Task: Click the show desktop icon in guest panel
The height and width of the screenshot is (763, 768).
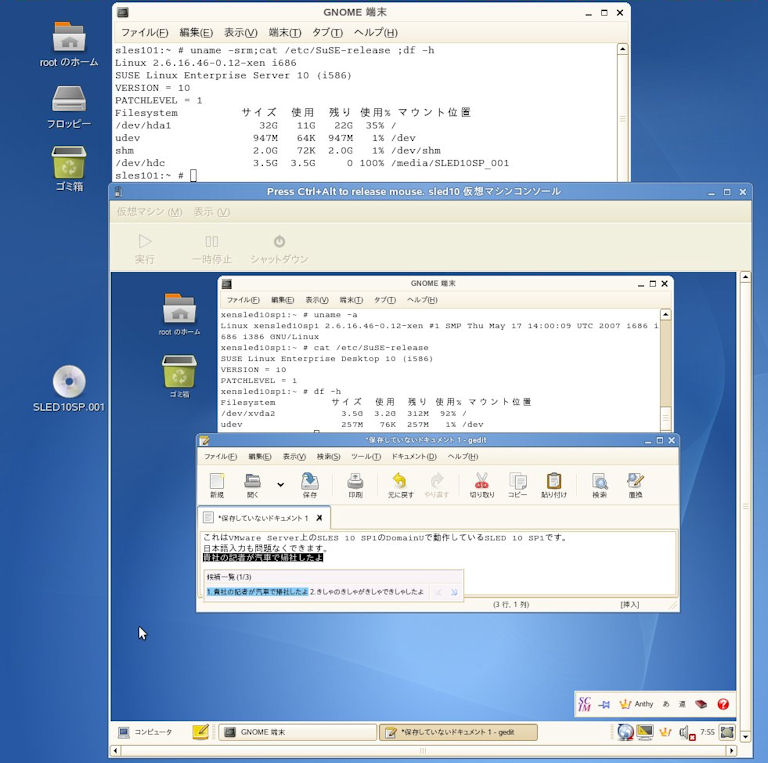Action: 727,732
